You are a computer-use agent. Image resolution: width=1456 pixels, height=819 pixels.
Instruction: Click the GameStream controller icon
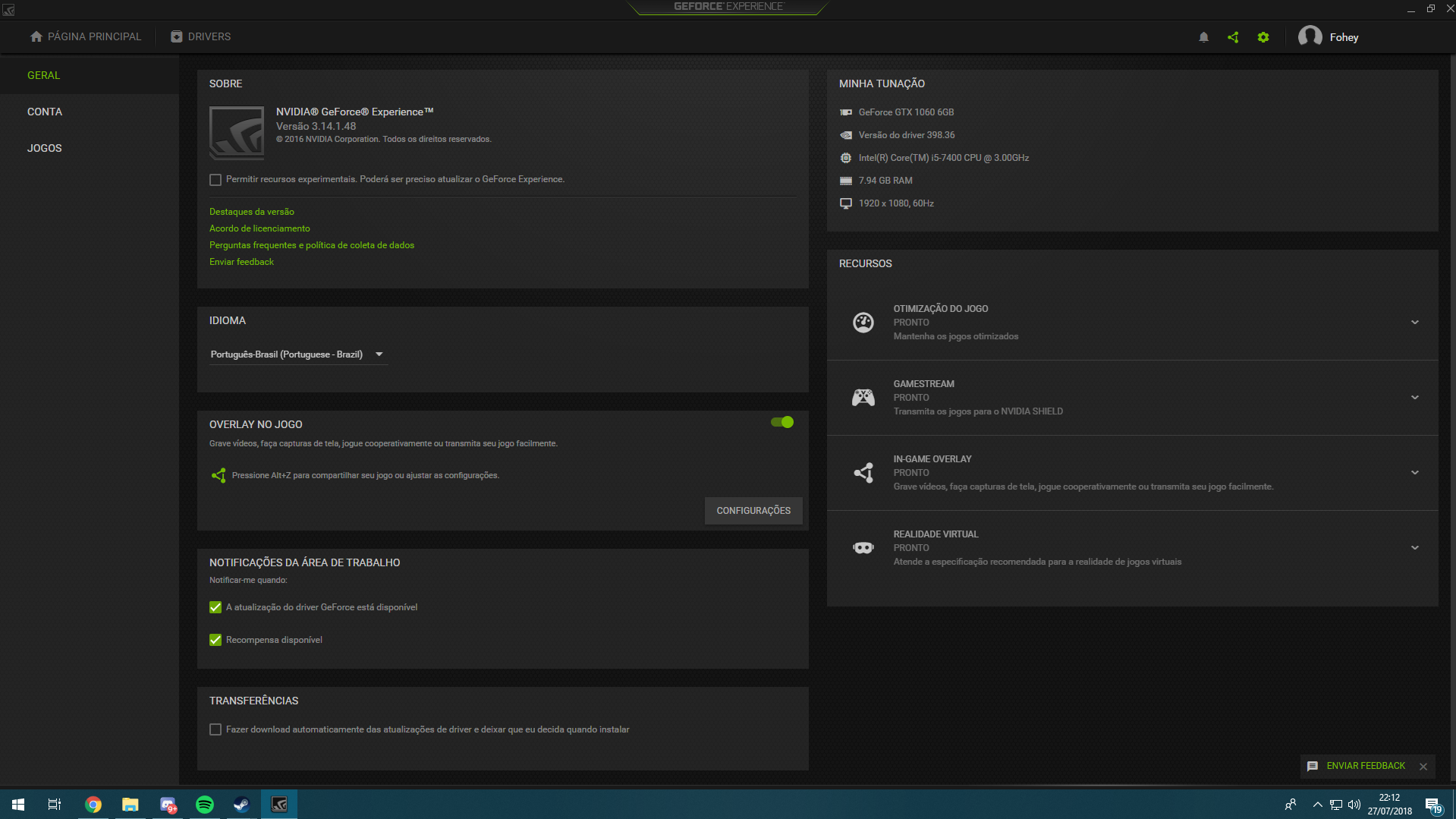(x=863, y=398)
